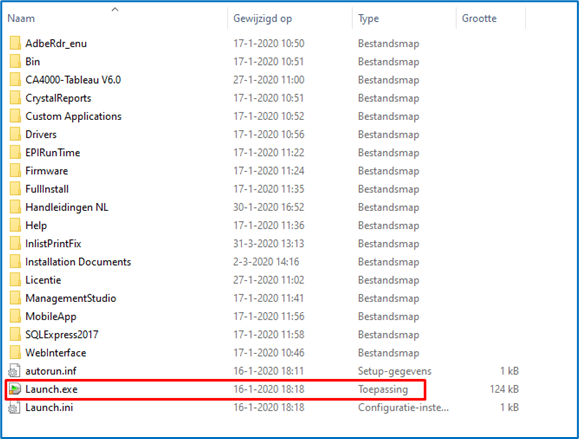Sort by the Gewijzigd op column header
Screen dimensions: 579x439
(290, 18)
